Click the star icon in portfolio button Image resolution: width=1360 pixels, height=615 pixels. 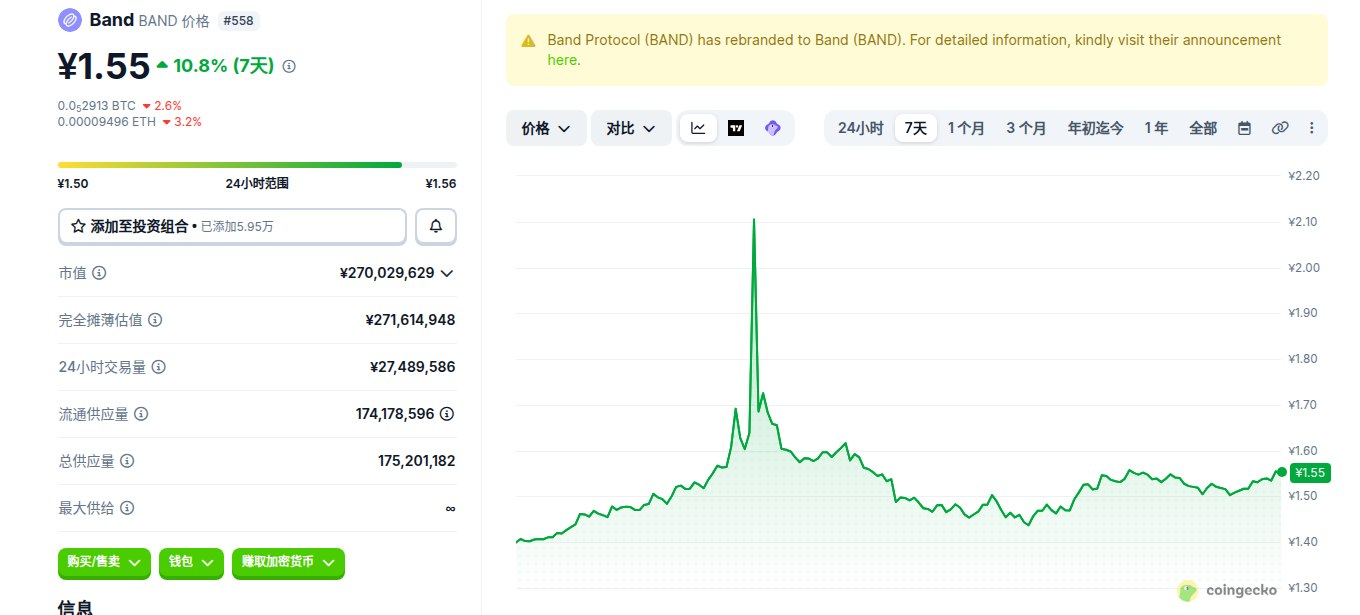[78, 227]
